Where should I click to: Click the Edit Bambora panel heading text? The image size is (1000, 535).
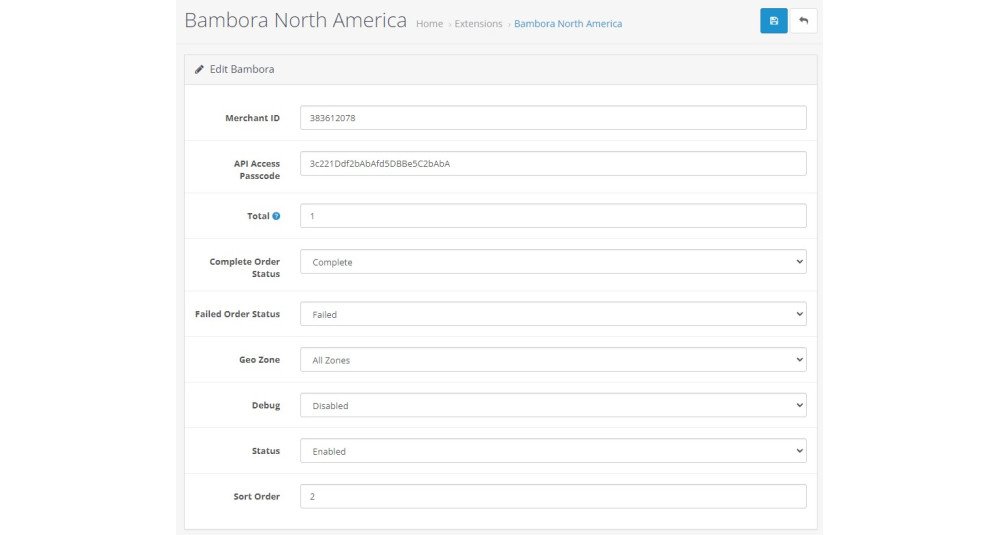point(242,69)
